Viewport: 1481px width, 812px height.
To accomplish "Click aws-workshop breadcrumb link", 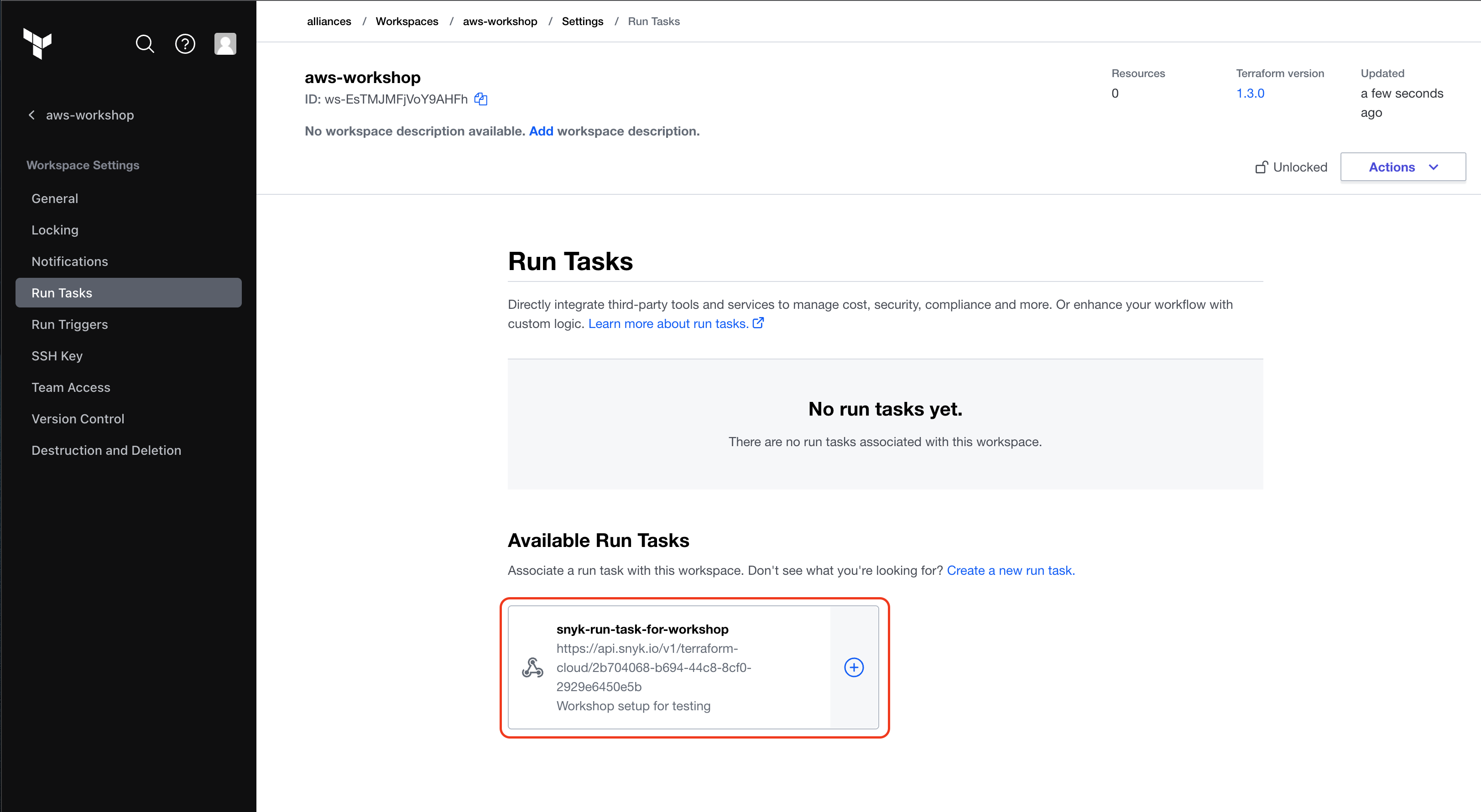I will tap(500, 21).
